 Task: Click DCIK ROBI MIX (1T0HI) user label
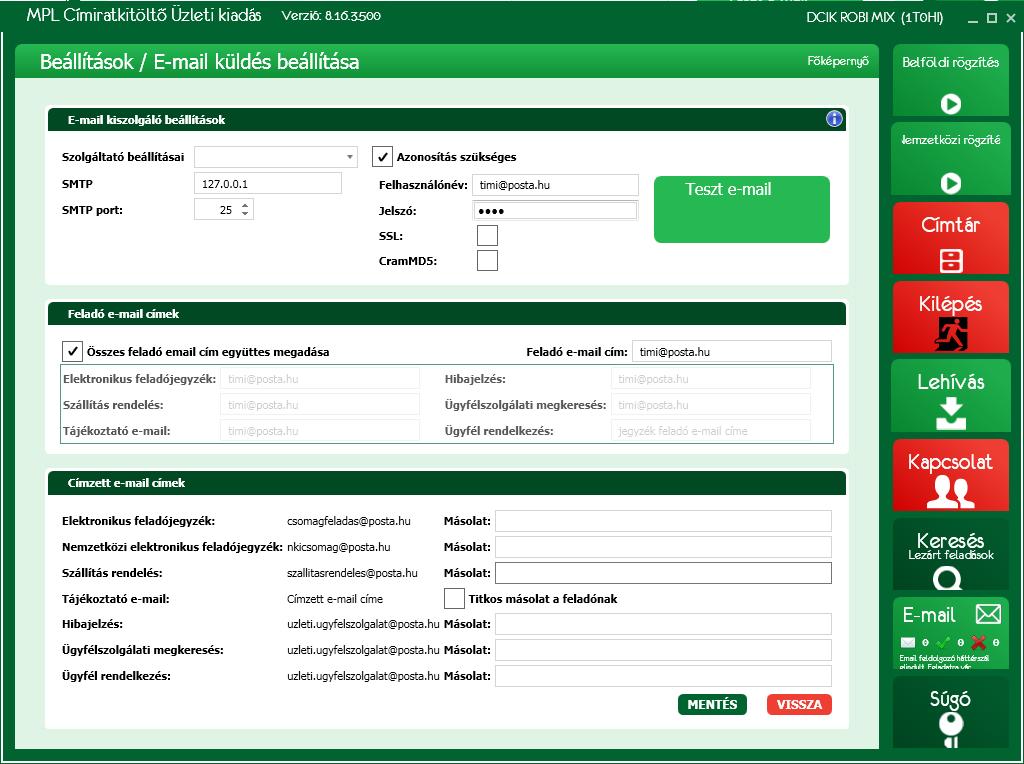click(x=874, y=18)
